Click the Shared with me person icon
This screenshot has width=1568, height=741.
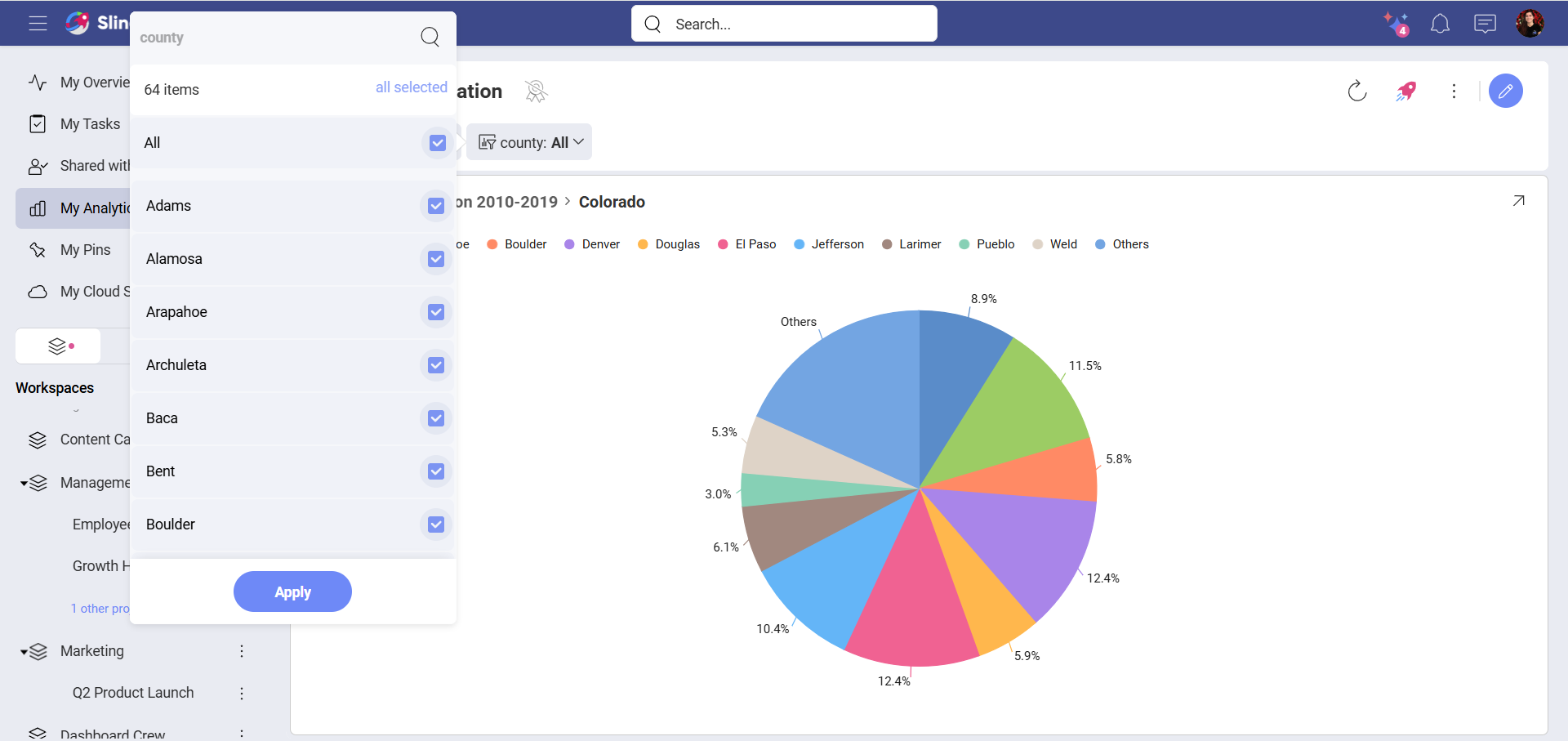pos(38,166)
